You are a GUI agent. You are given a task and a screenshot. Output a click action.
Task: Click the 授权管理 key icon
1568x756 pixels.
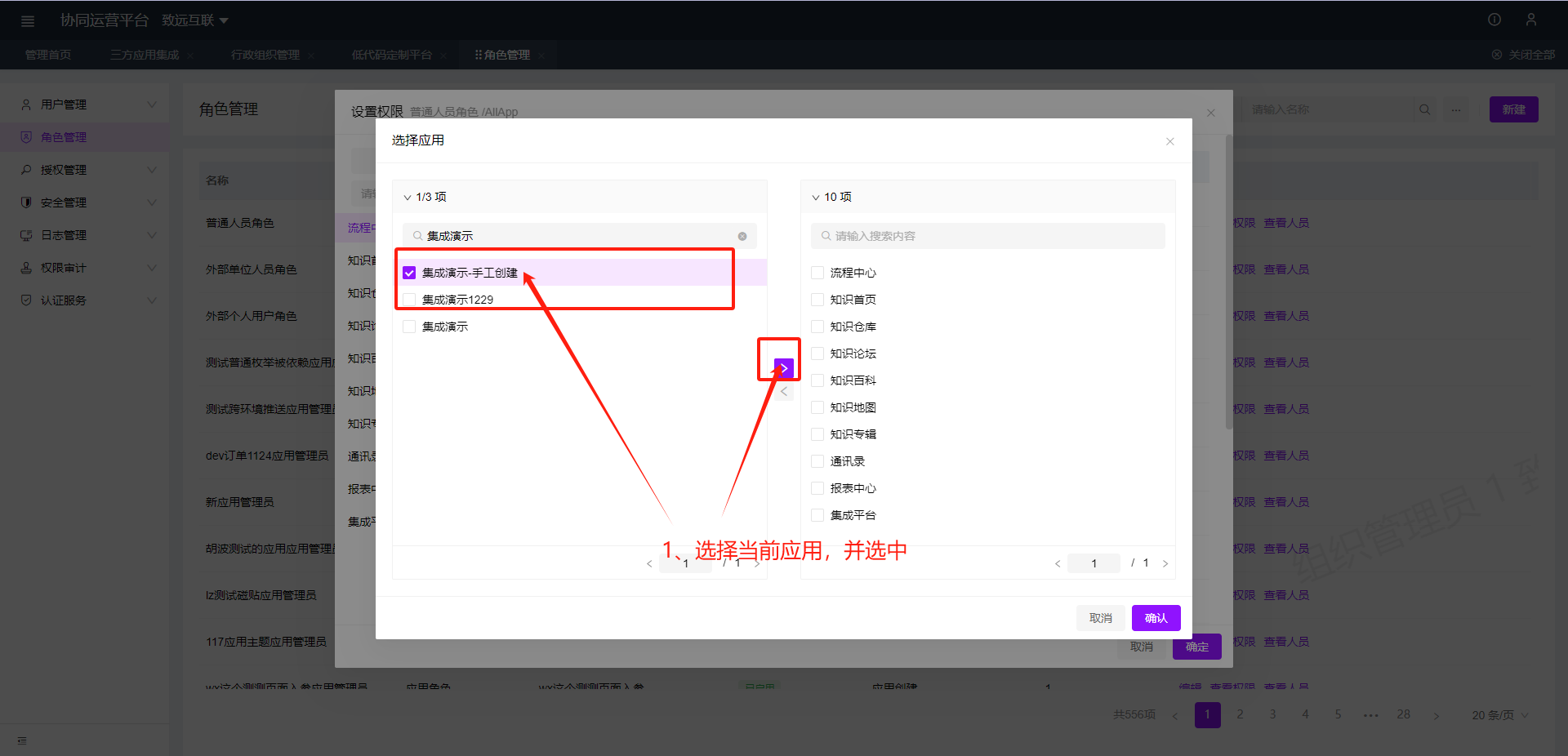(26, 170)
